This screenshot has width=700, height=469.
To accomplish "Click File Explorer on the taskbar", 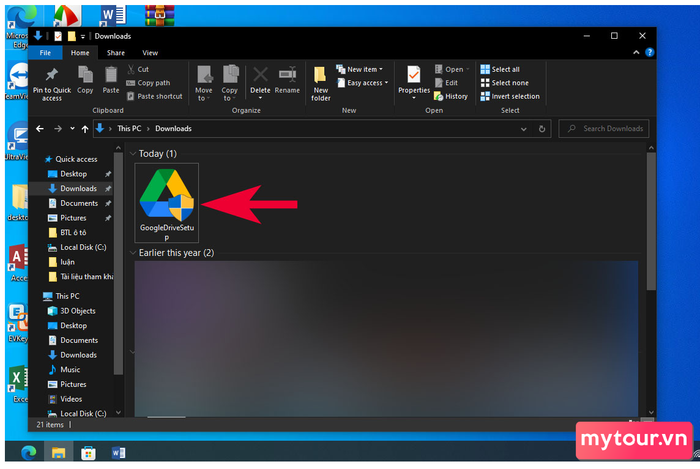I will (58, 452).
